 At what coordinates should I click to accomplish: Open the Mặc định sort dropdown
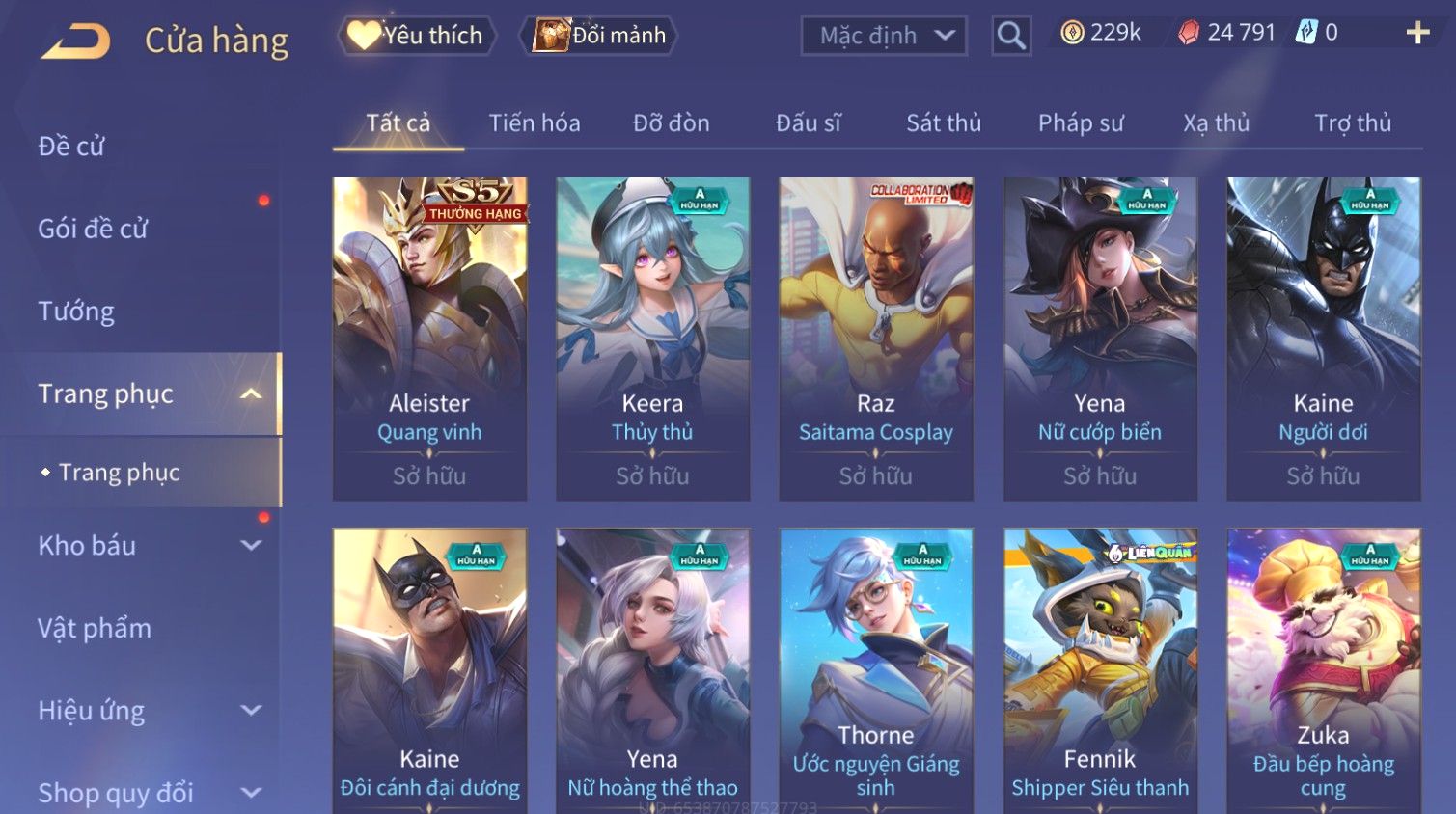(x=884, y=37)
